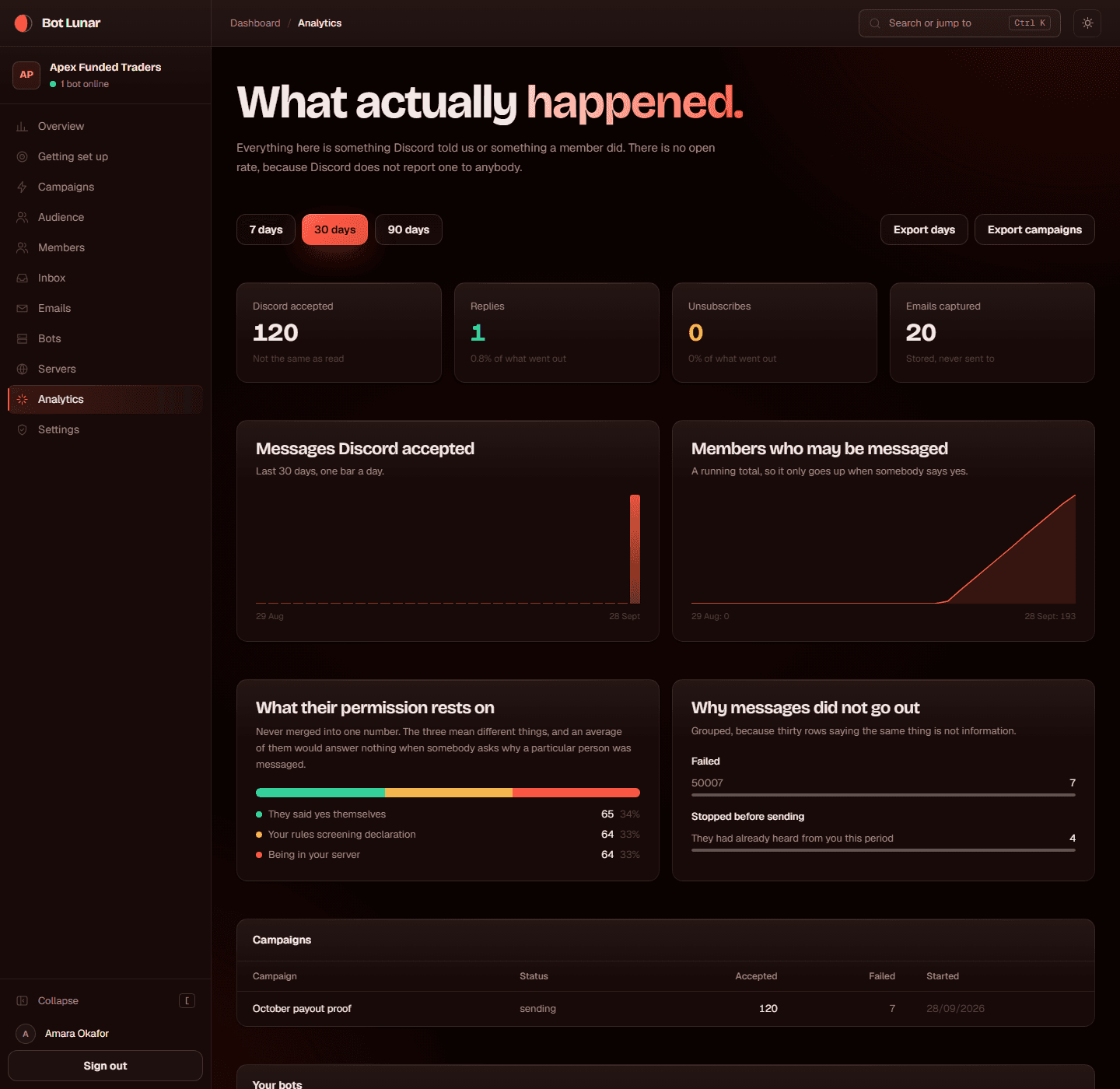Click the 'sending' status in Campaigns table
This screenshot has height=1089, width=1120.
pyautogui.click(x=537, y=1009)
